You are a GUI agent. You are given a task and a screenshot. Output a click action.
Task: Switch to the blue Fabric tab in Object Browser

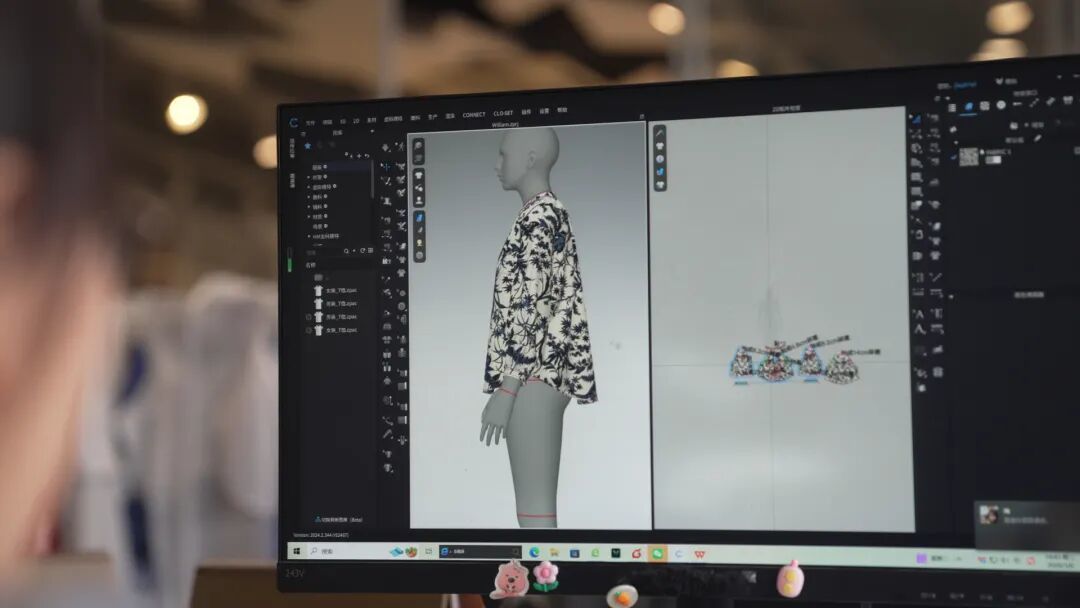(x=968, y=107)
